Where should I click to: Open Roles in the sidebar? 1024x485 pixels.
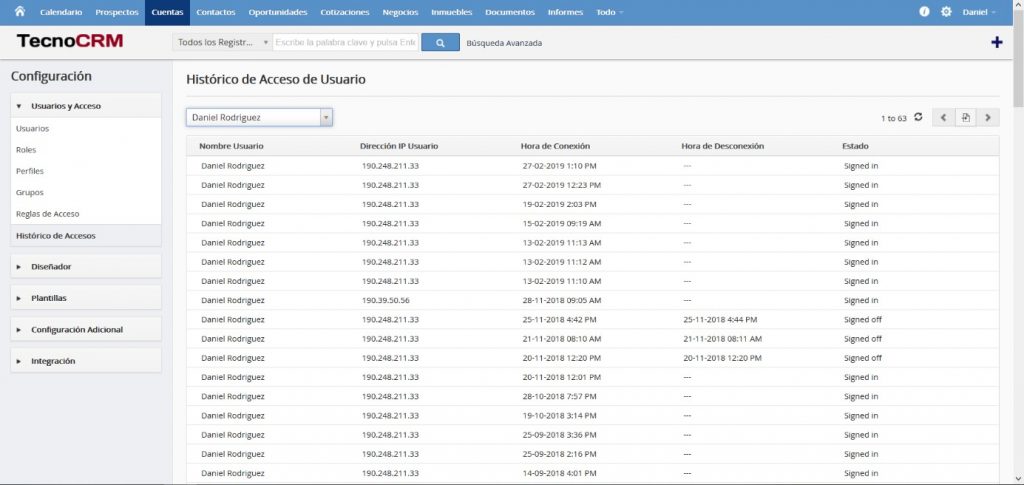pyautogui.click(x=26, y=150)
